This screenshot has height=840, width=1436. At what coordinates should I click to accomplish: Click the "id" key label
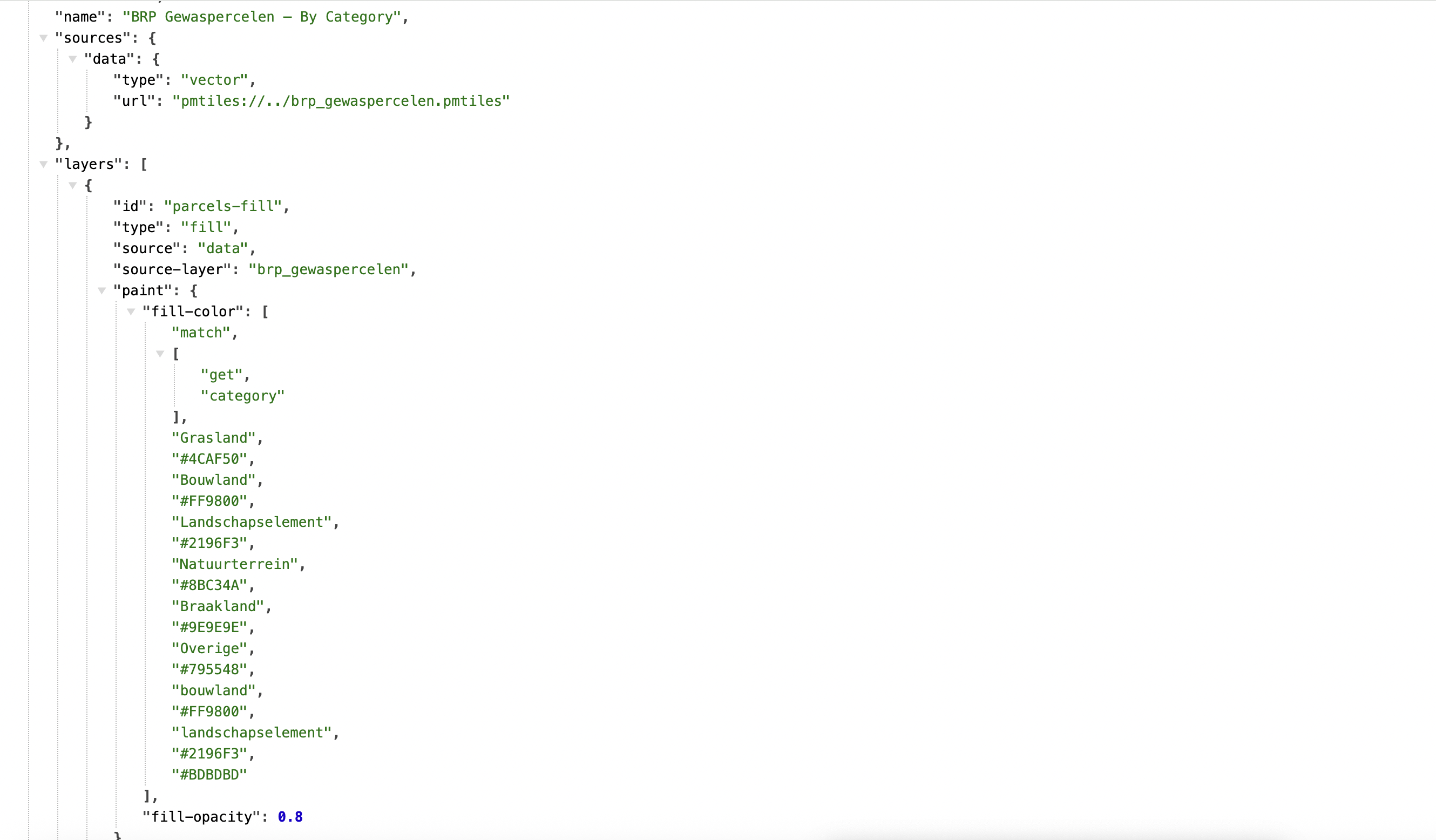[130, 206]
